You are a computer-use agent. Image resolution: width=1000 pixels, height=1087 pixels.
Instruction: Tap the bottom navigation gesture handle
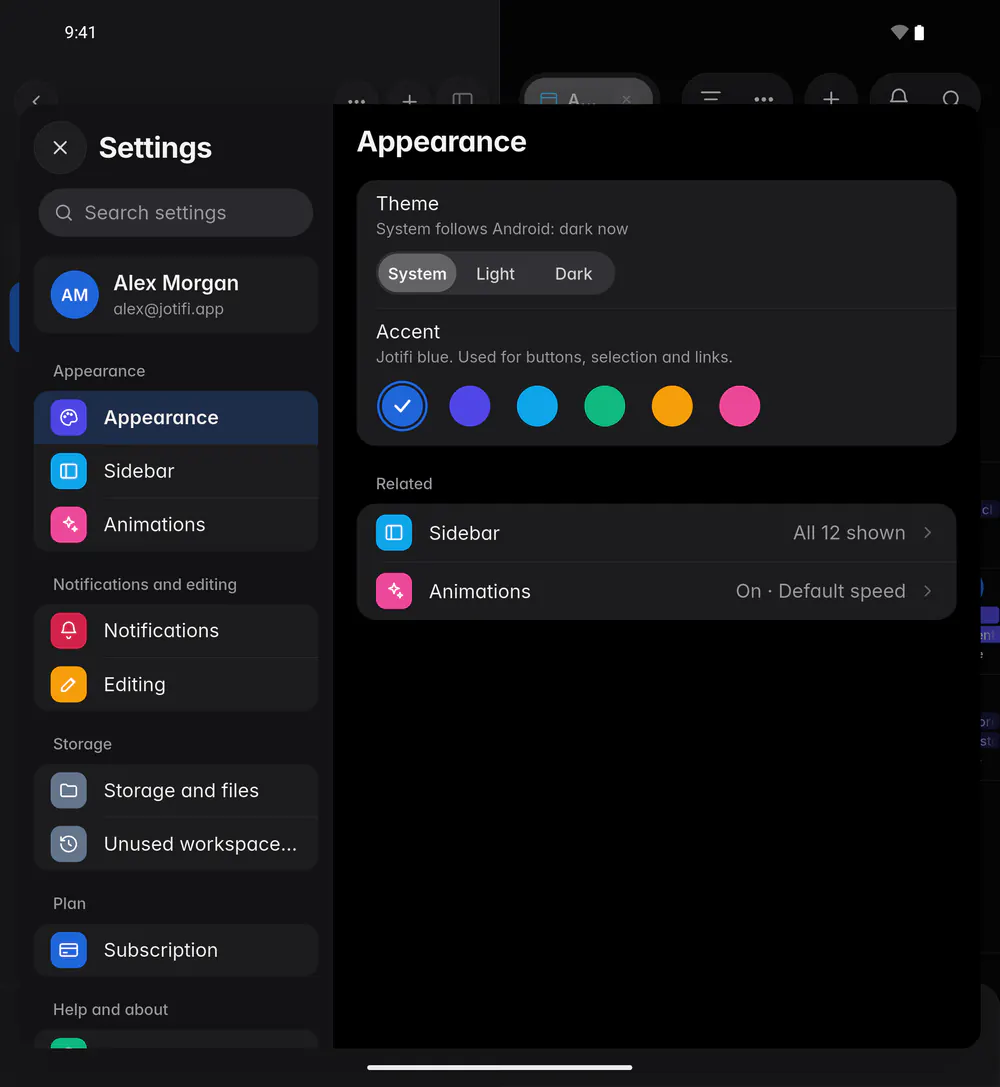(500, 1068)
